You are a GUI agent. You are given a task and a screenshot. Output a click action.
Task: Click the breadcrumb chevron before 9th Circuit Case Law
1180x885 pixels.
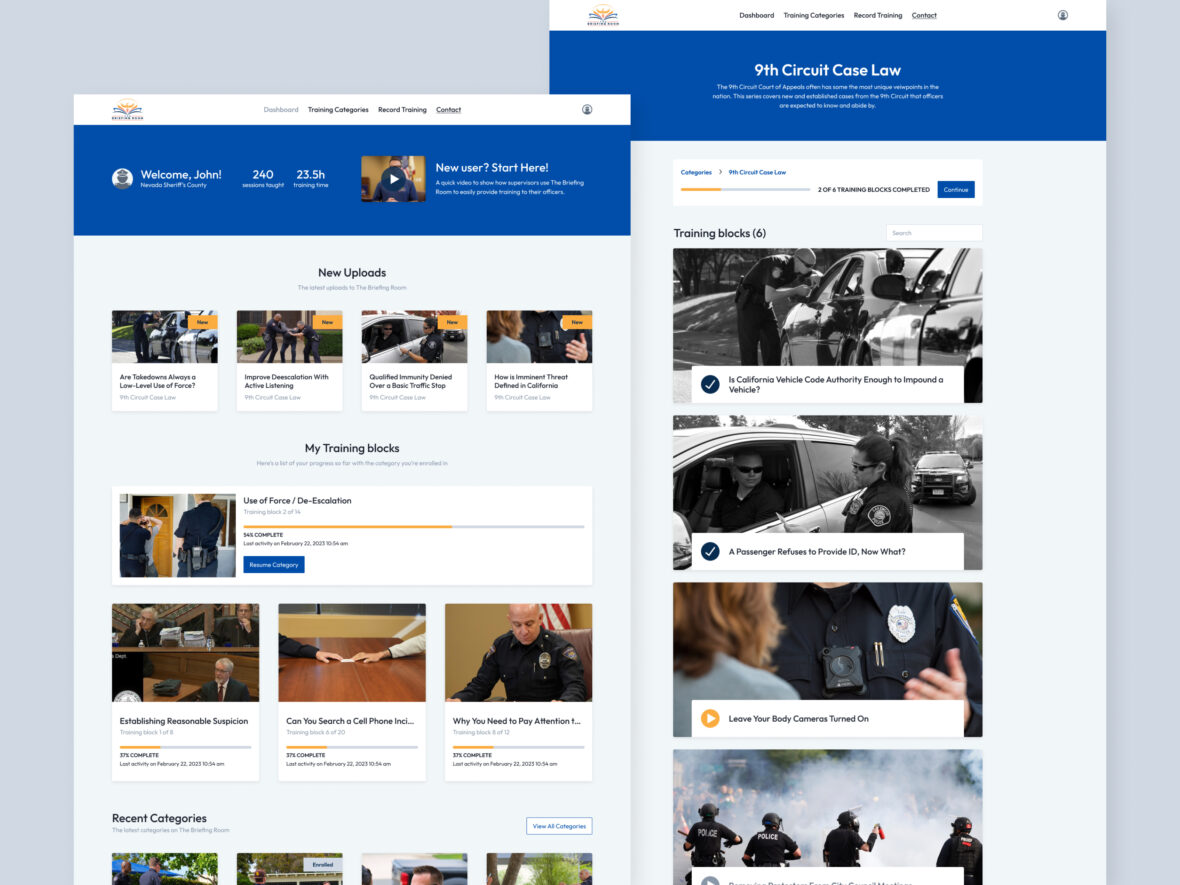point(722,172)
